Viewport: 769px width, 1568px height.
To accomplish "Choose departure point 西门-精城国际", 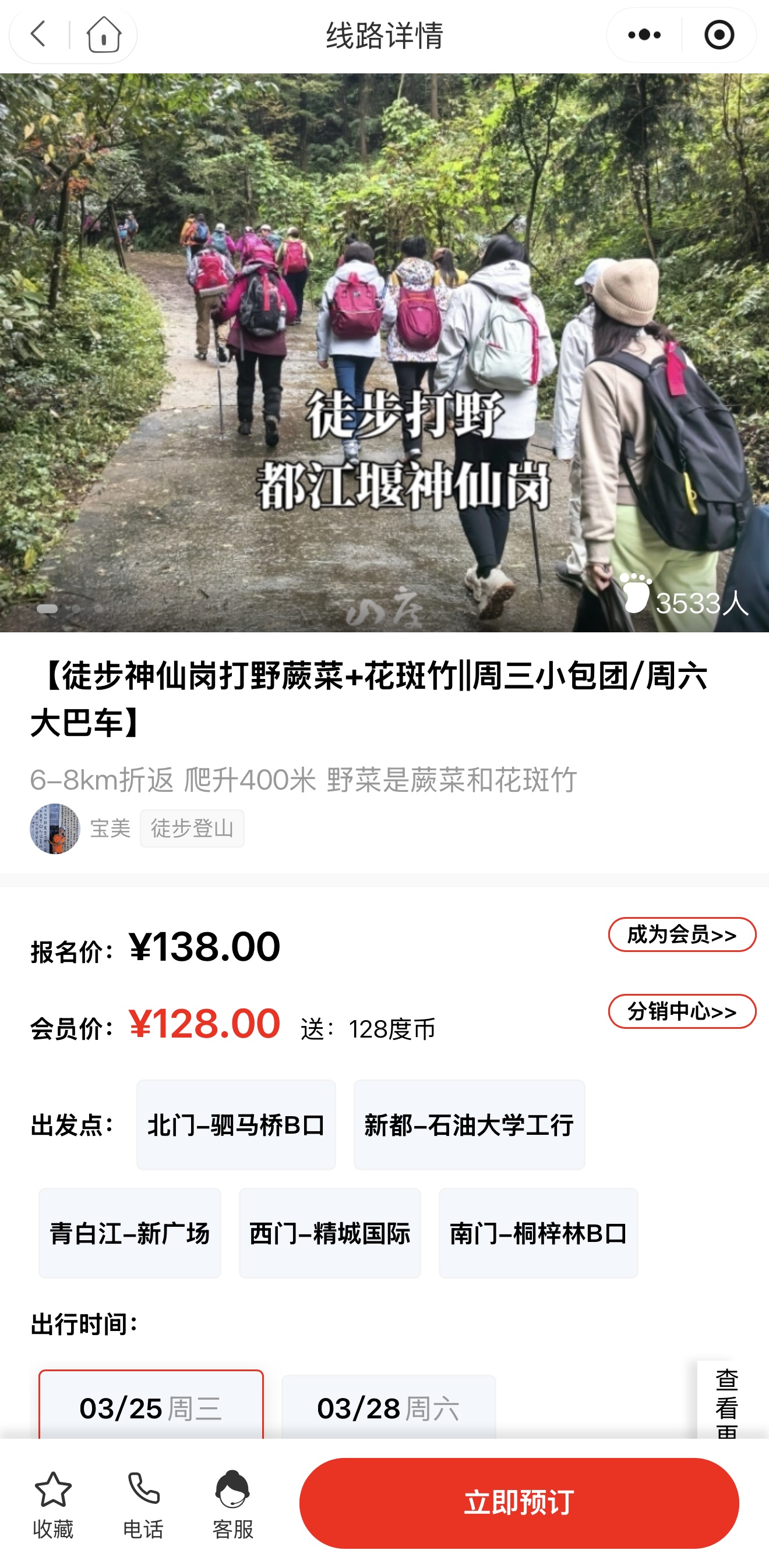I will tap(330, 1233).
